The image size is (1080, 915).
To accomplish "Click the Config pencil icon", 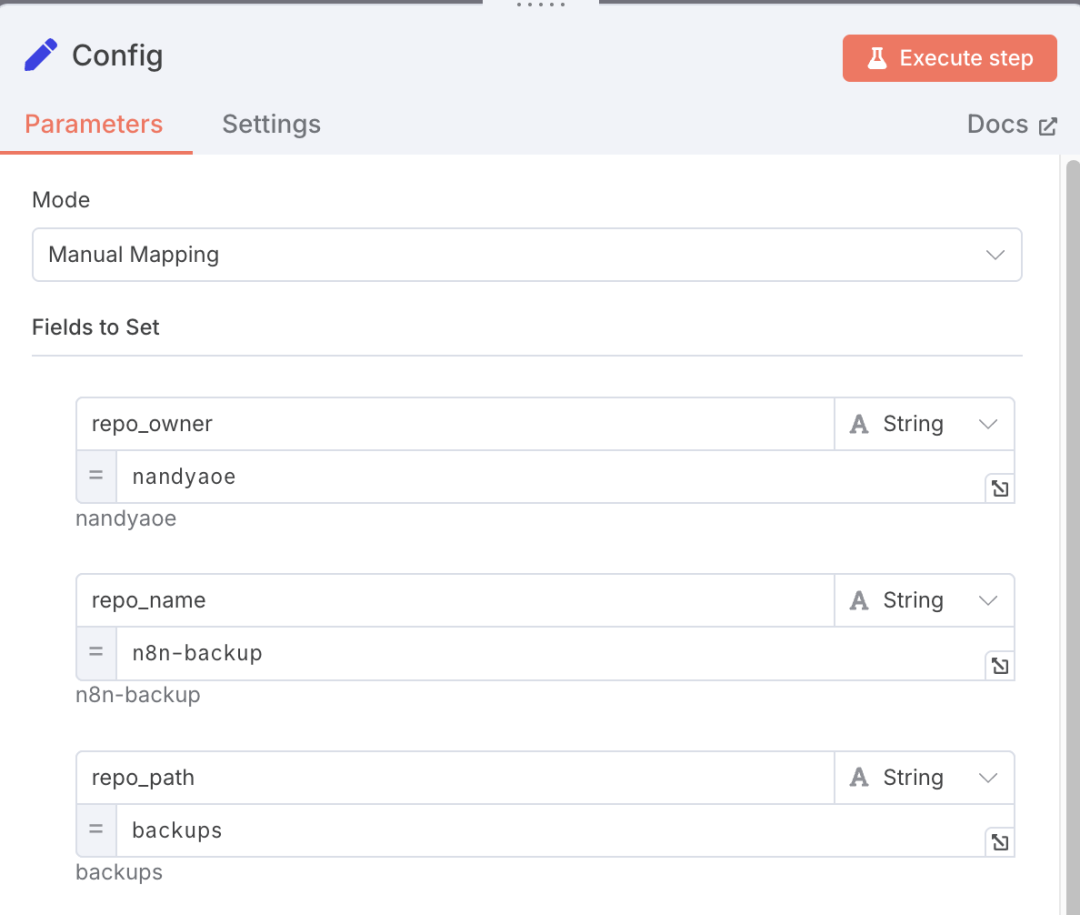I will coord(41,56).
